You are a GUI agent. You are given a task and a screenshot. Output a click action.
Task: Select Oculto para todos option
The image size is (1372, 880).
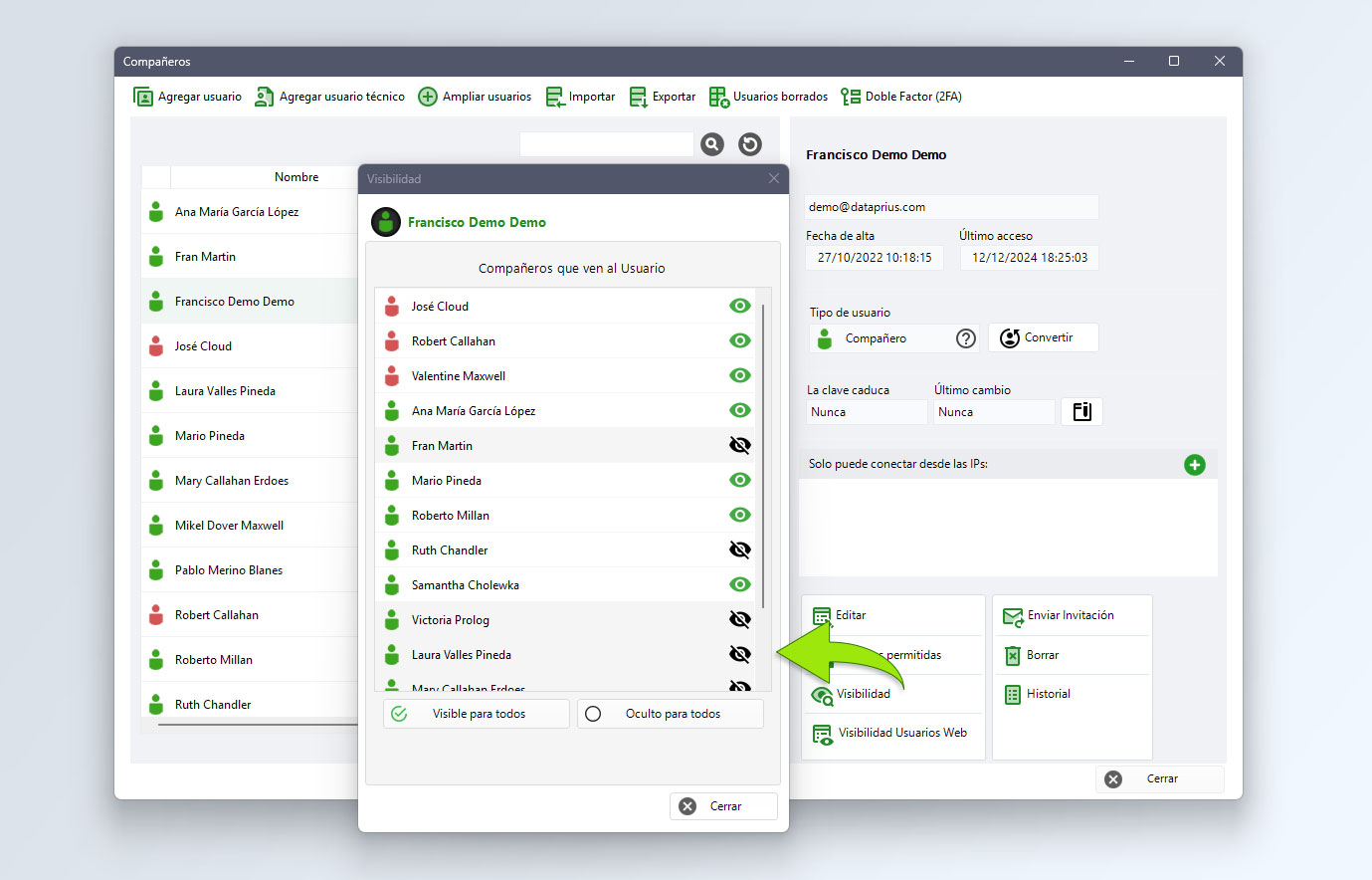[671, 714]
